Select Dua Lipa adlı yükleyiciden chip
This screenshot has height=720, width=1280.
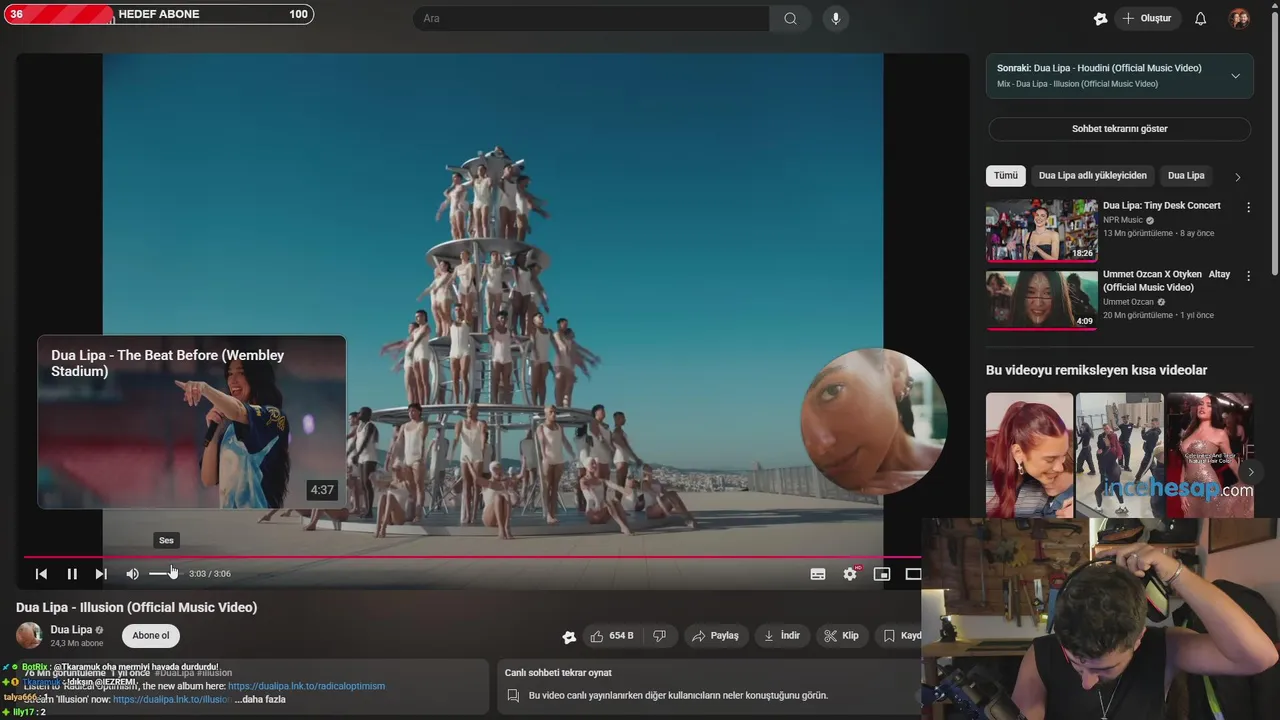pos(1092,176)
